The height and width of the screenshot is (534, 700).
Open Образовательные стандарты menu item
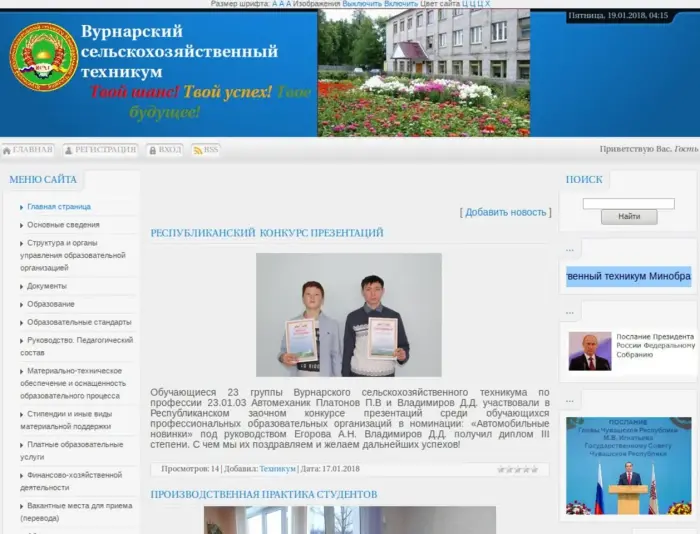(x=79, y=322)
